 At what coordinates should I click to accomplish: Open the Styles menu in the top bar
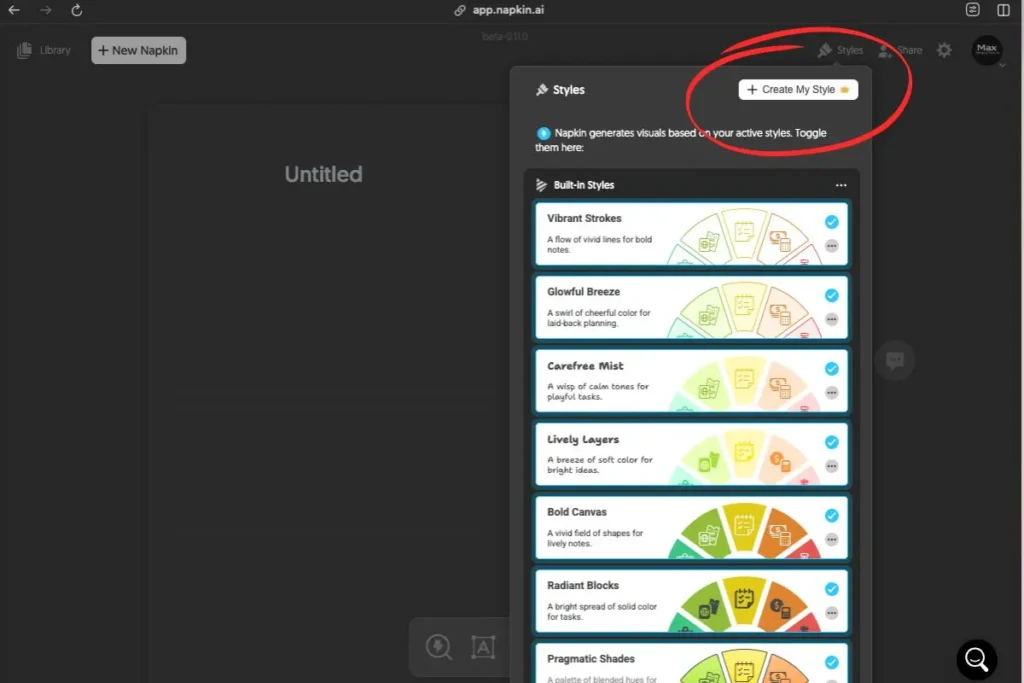click(x=840, y=50)
